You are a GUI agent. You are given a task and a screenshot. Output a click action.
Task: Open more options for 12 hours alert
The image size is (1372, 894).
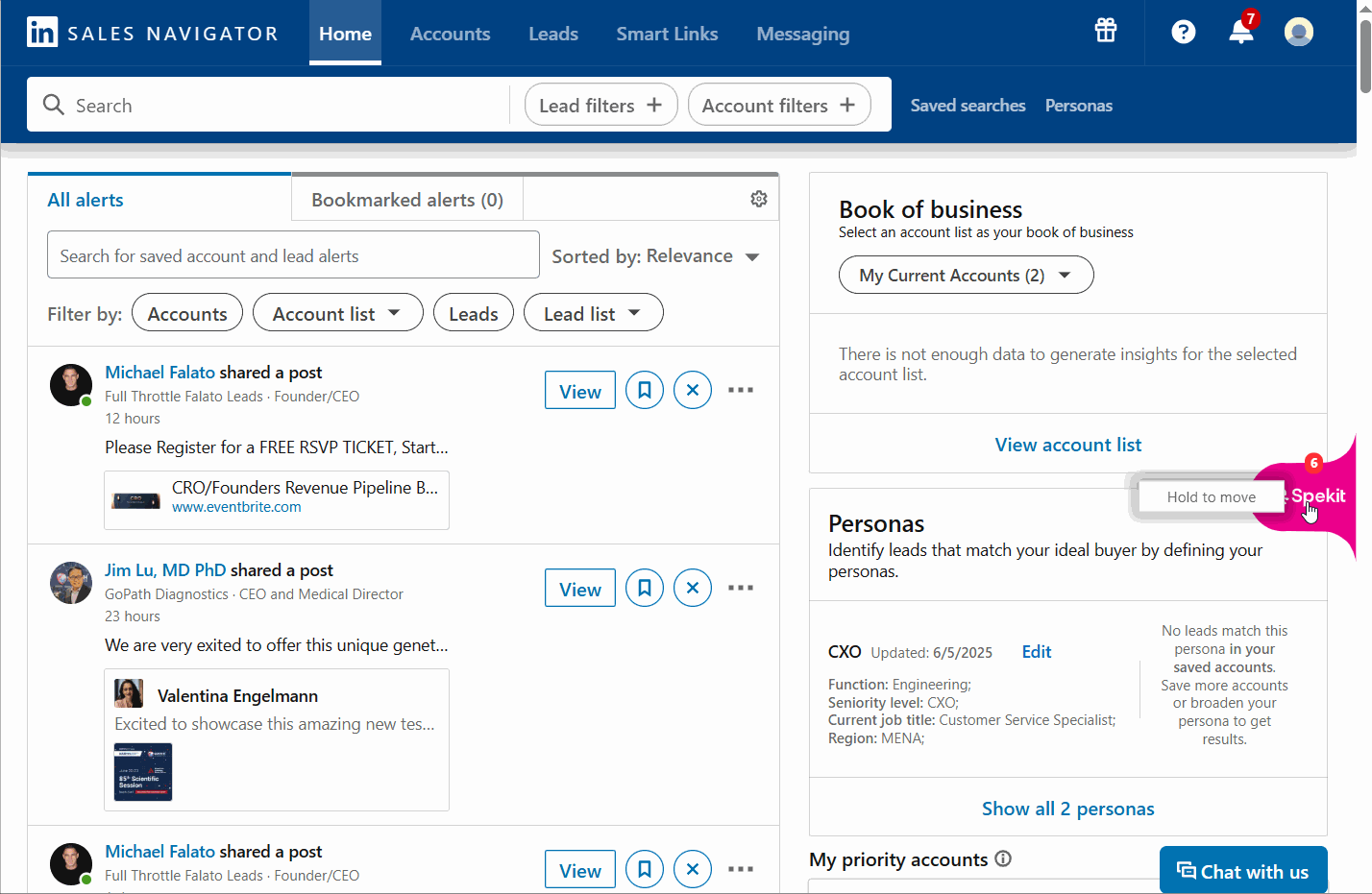(741, 390)
